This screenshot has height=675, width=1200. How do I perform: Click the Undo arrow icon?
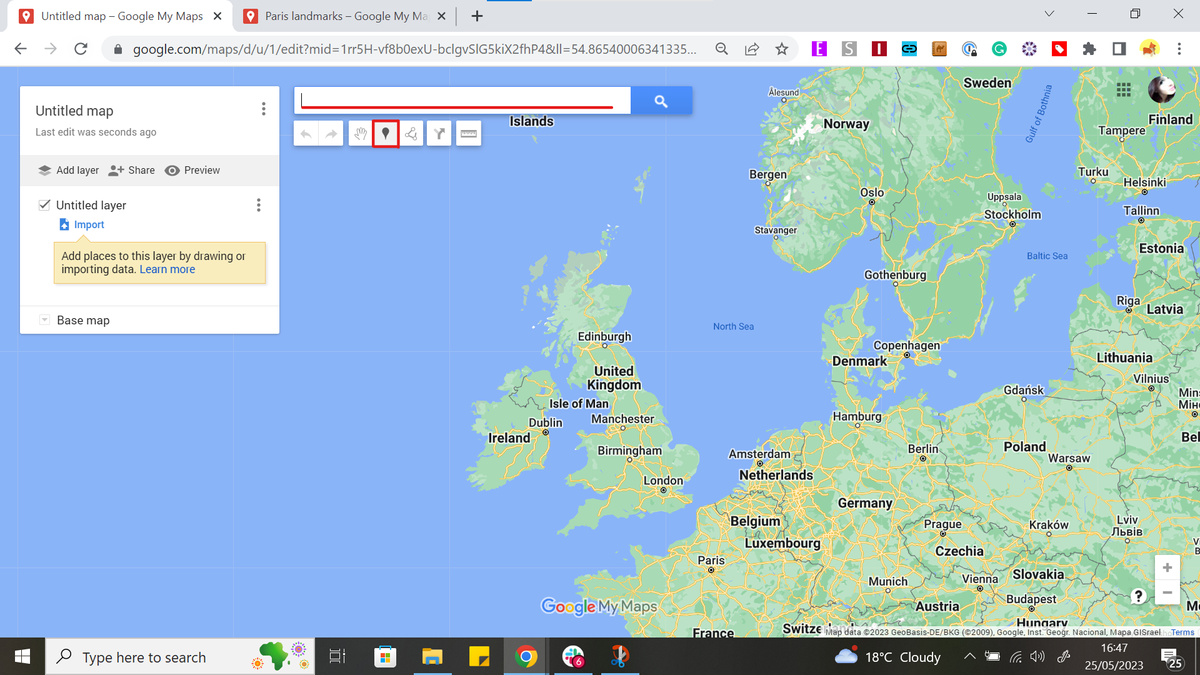(x=303, y=133)
